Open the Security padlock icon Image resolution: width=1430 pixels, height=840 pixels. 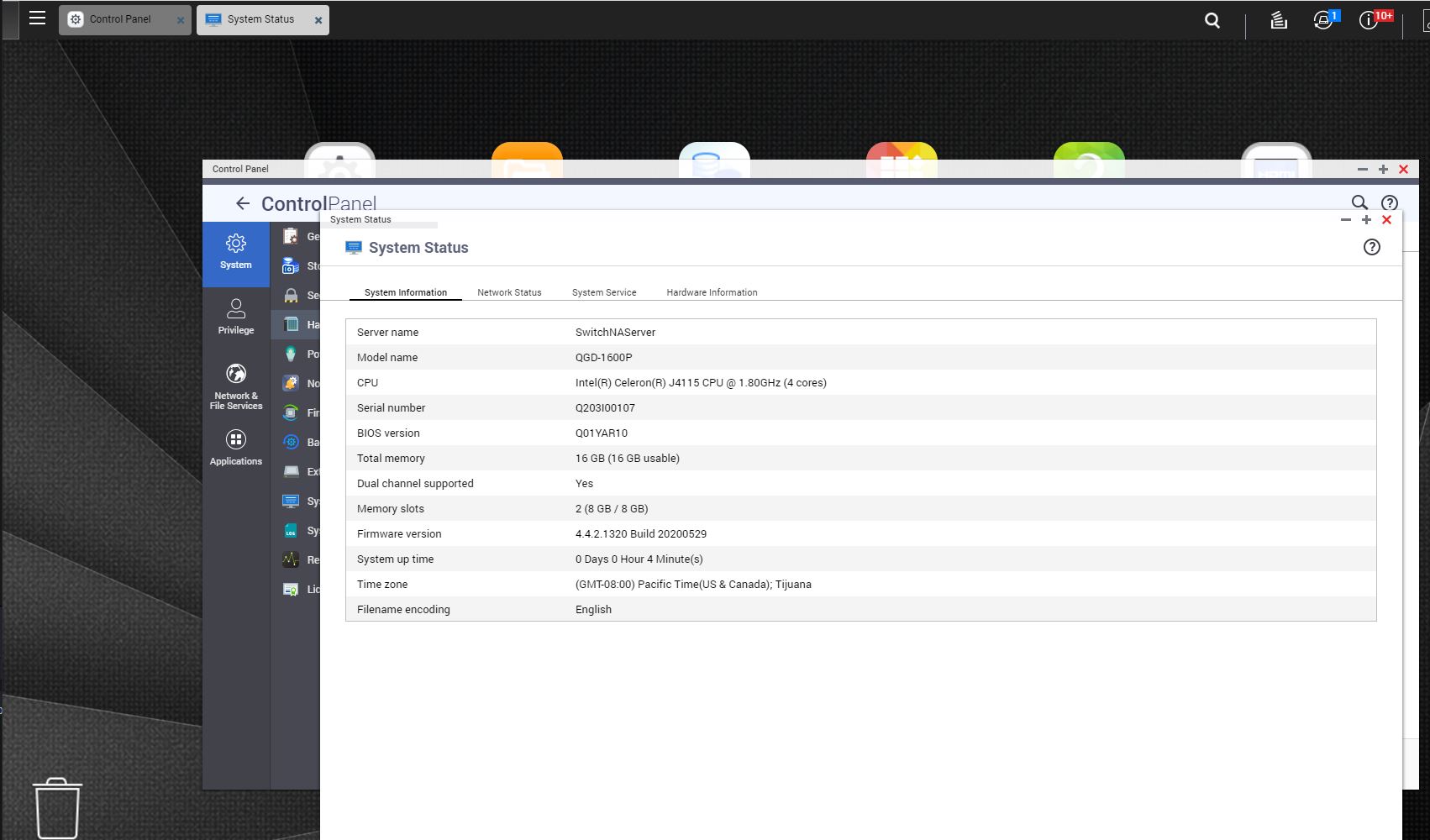coord(291,296)
